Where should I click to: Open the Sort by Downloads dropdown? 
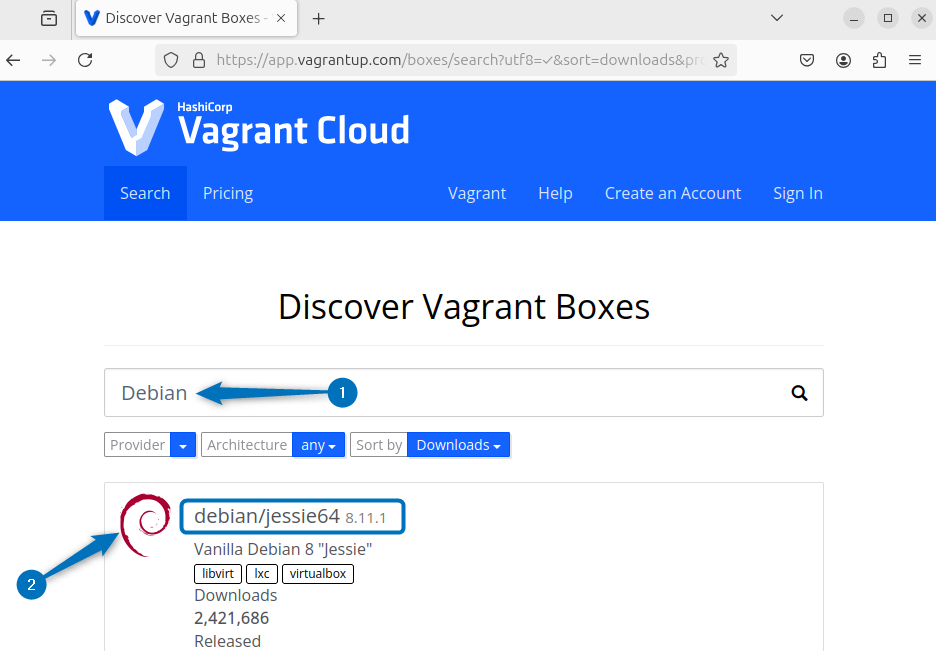[459, 445]
